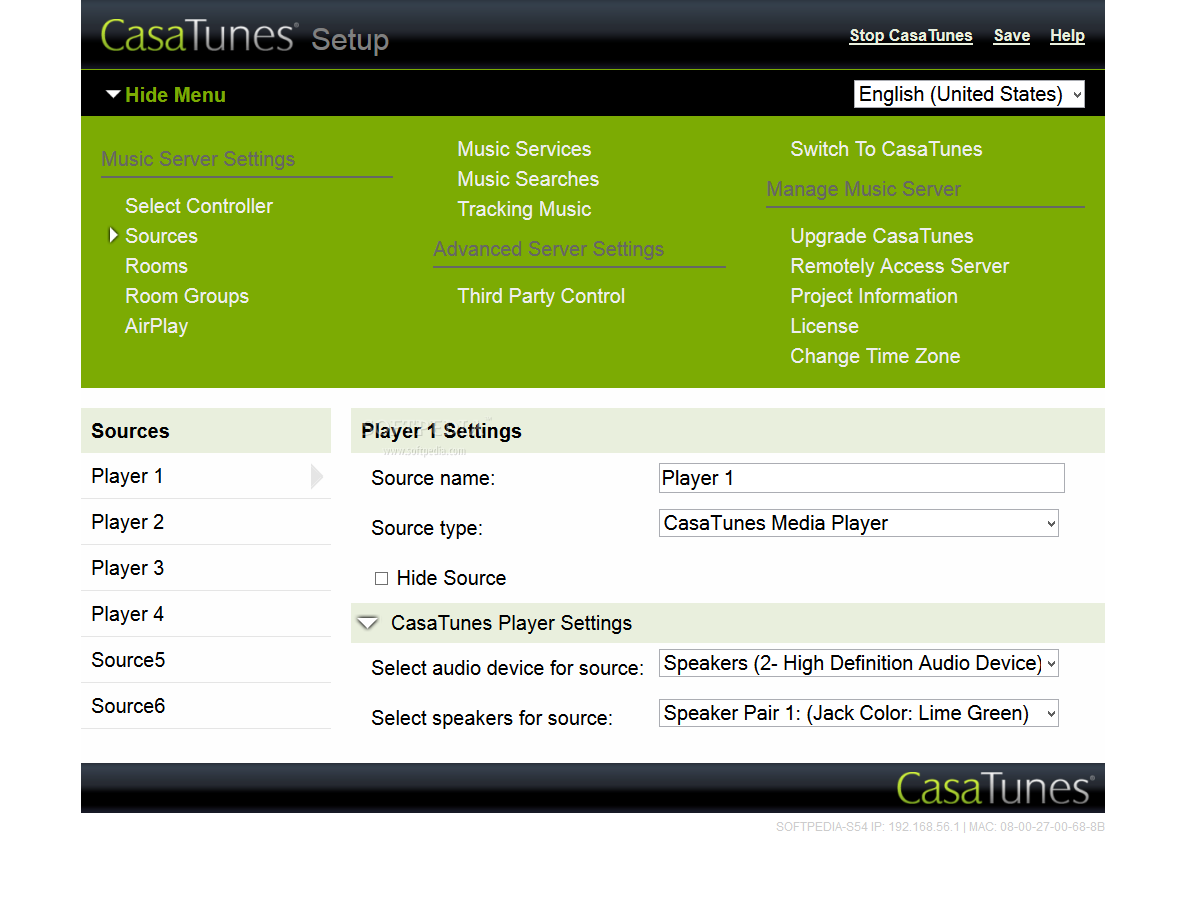This screenshot has width=1186, height=918.
Task: Open Tracking Music menu item
Action: point(524,209)
